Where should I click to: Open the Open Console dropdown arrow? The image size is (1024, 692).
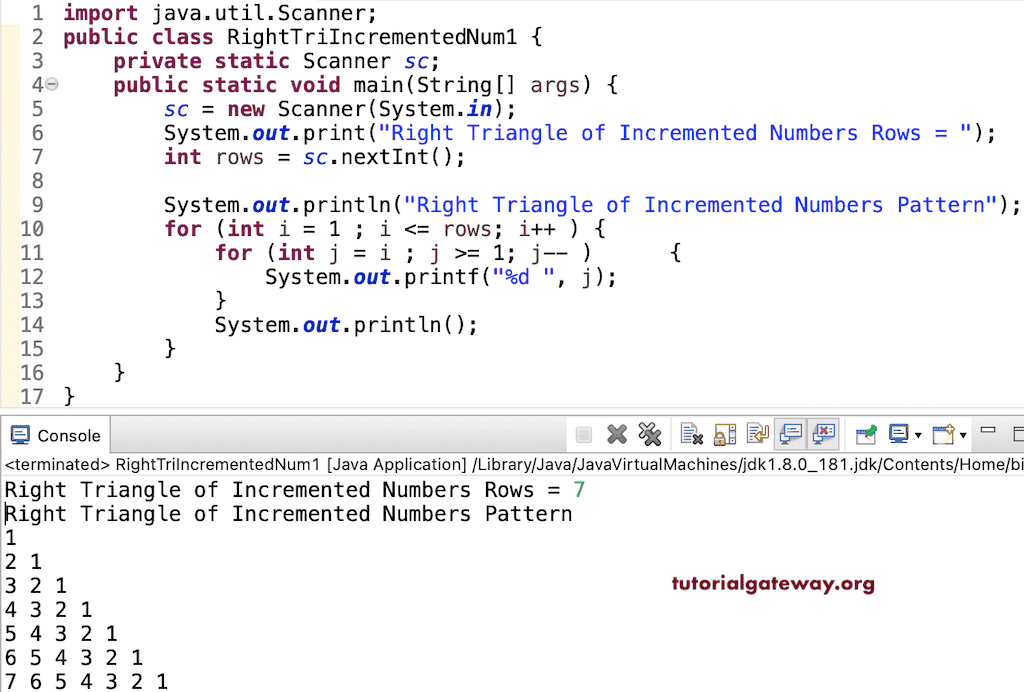coord(961,434)
